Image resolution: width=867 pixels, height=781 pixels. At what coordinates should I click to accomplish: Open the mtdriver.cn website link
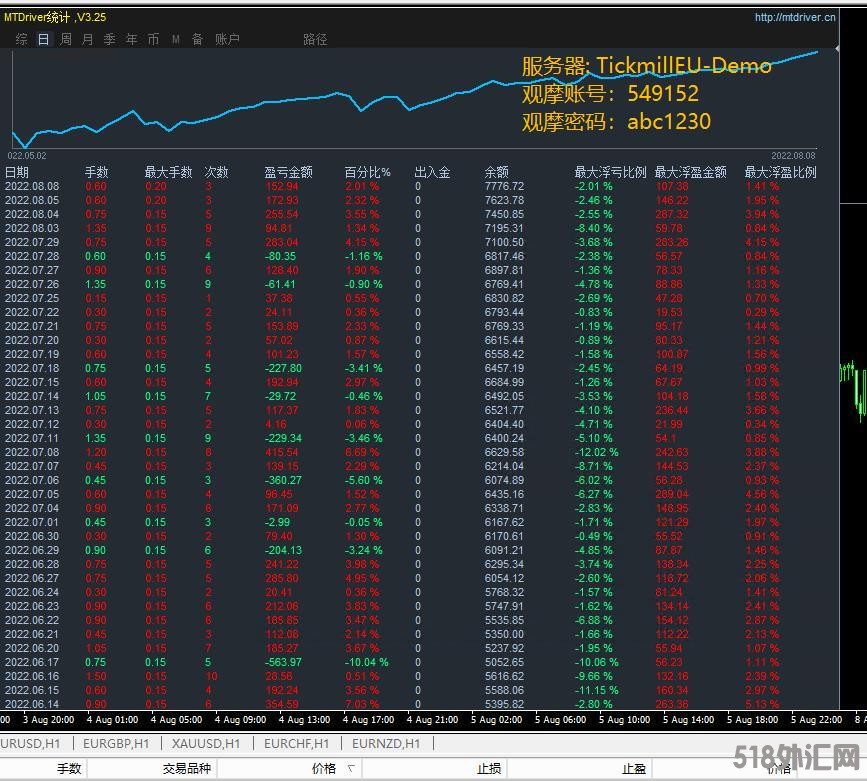795,17
